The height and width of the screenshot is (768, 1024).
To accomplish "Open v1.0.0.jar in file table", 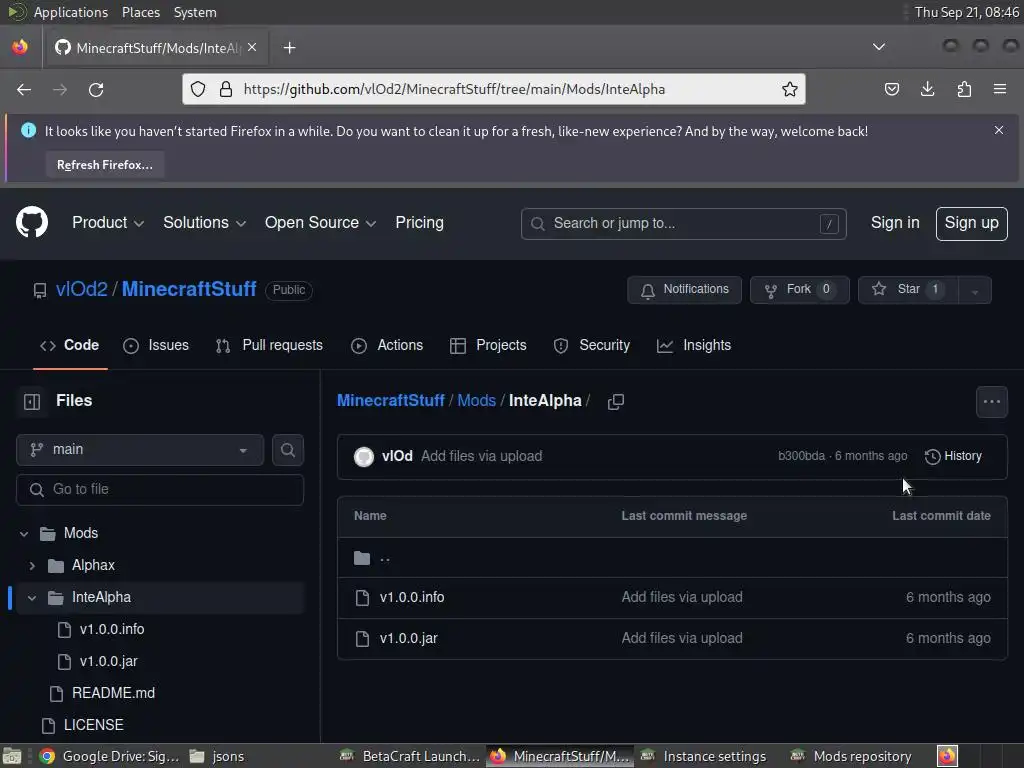I will click(409, 639).
